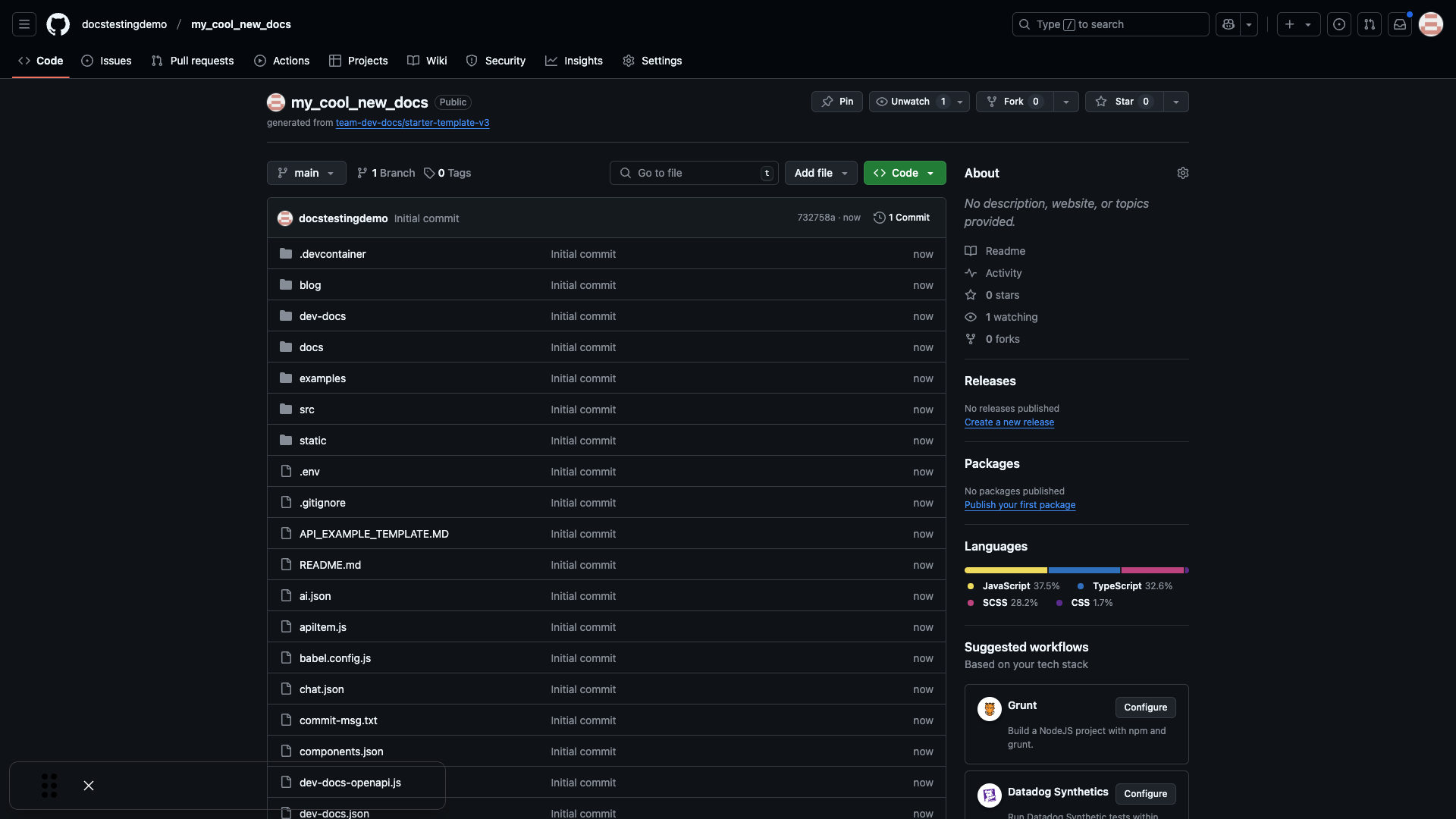Screen dimensions: 1456x819
Task: Switch to the Issues tab
Action: (106, 61)
